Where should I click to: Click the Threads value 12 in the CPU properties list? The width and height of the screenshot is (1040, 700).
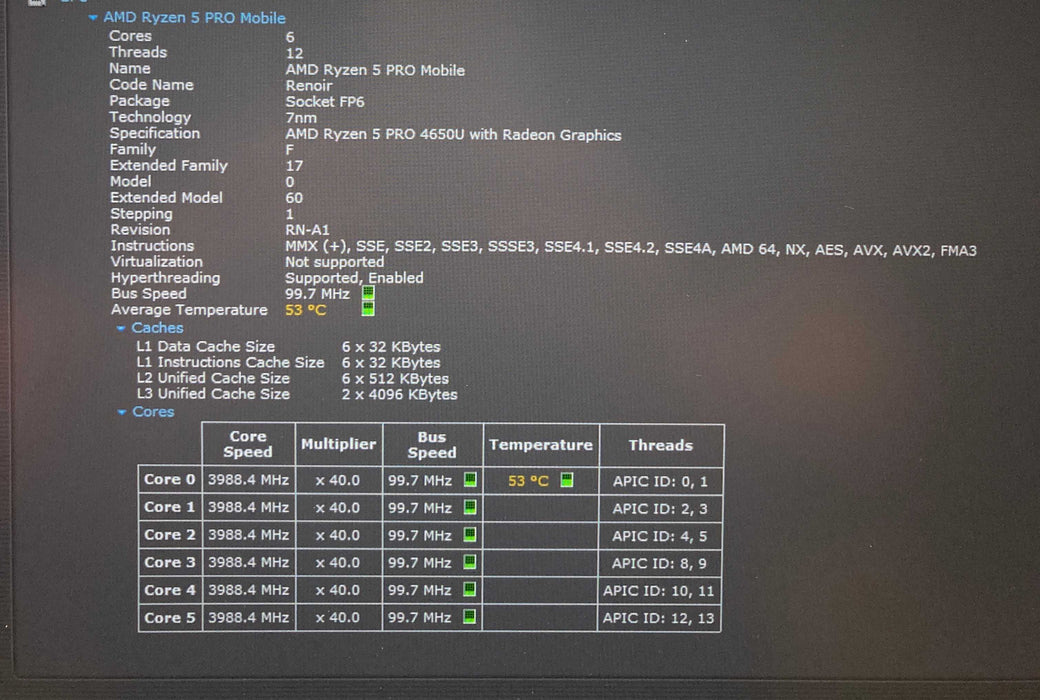(294, 53)
